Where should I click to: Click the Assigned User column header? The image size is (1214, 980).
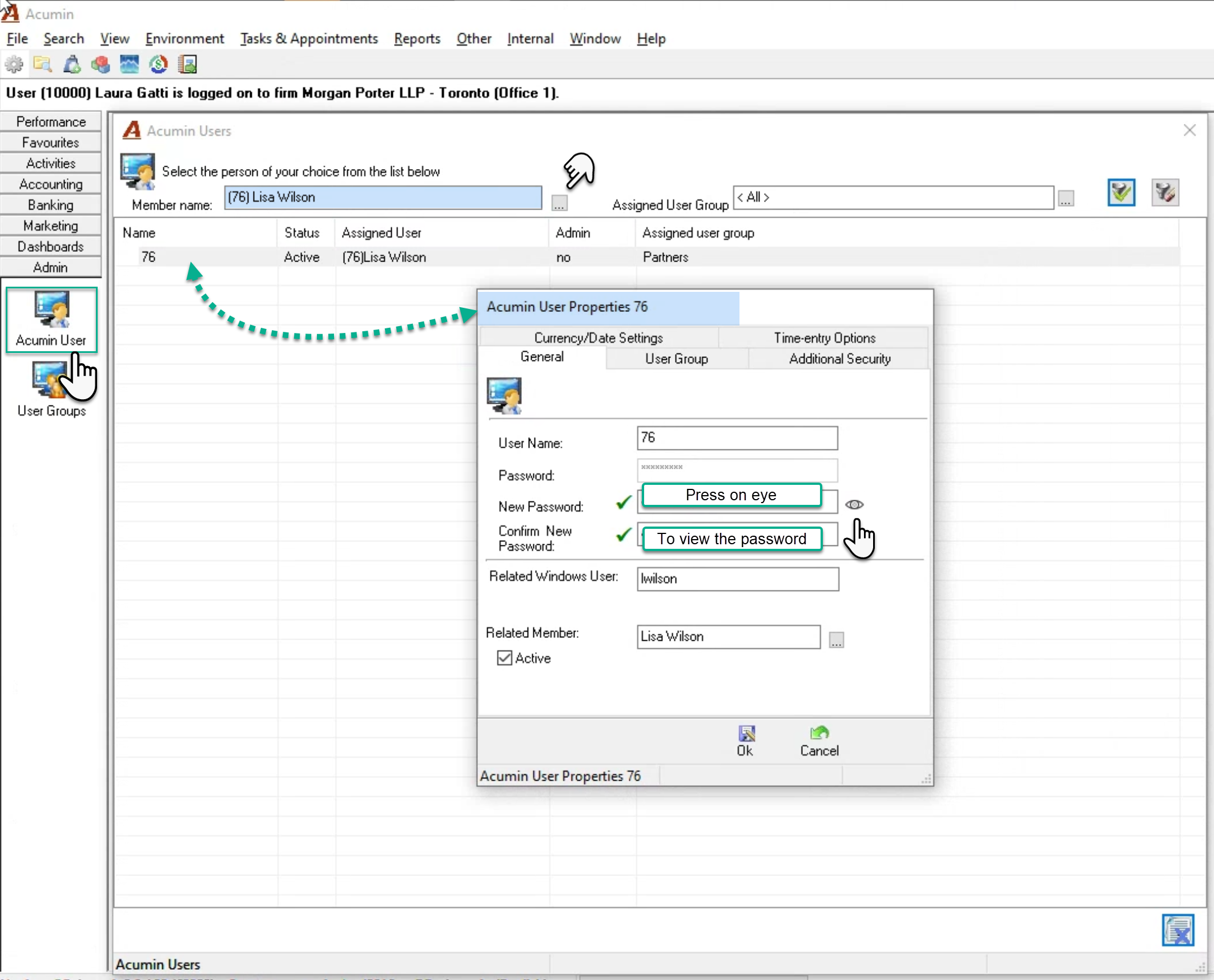pyautogui.click(x=441, y=233)
